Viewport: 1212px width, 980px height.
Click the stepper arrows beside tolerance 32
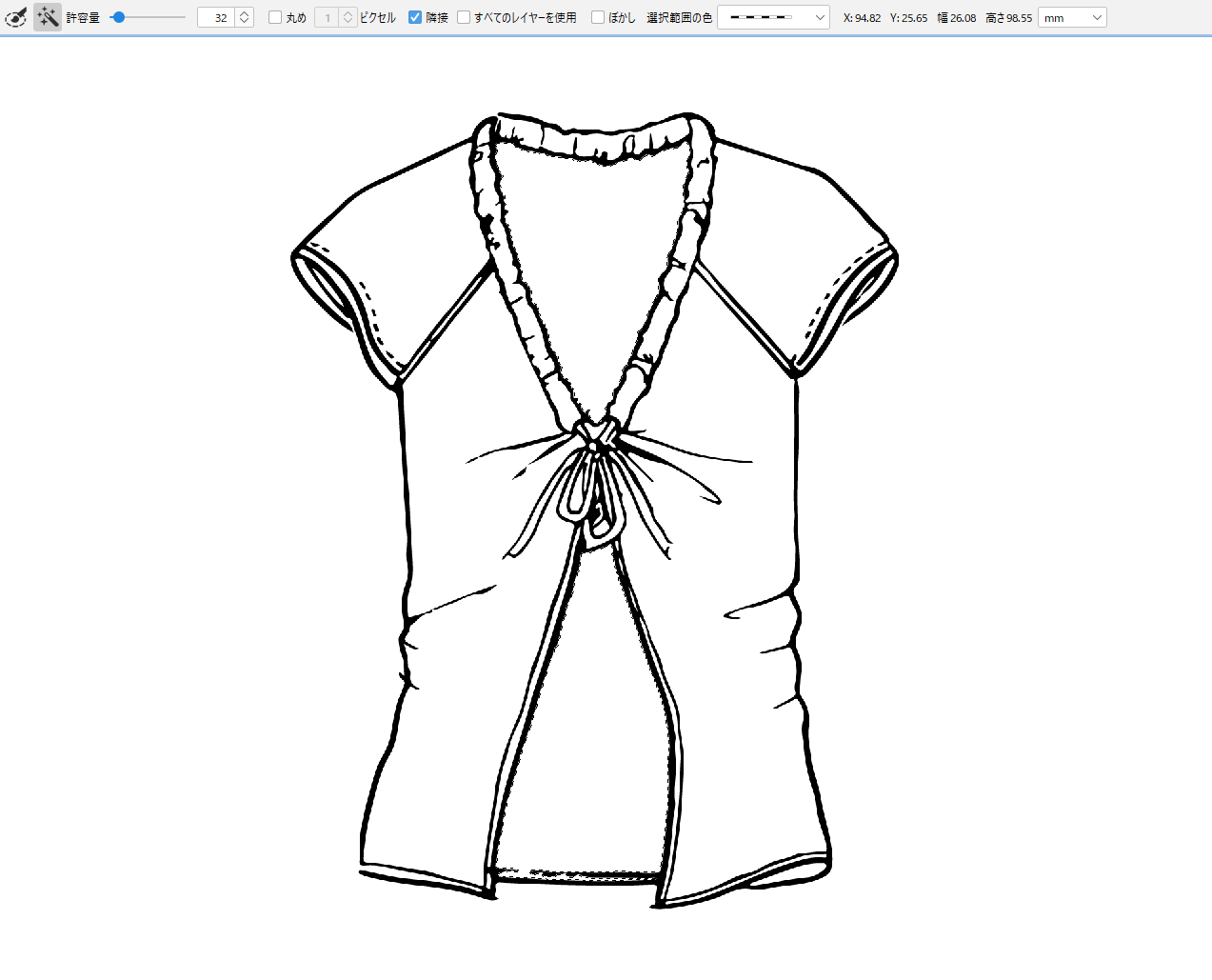pyautogui.click(x=245, y=17)
